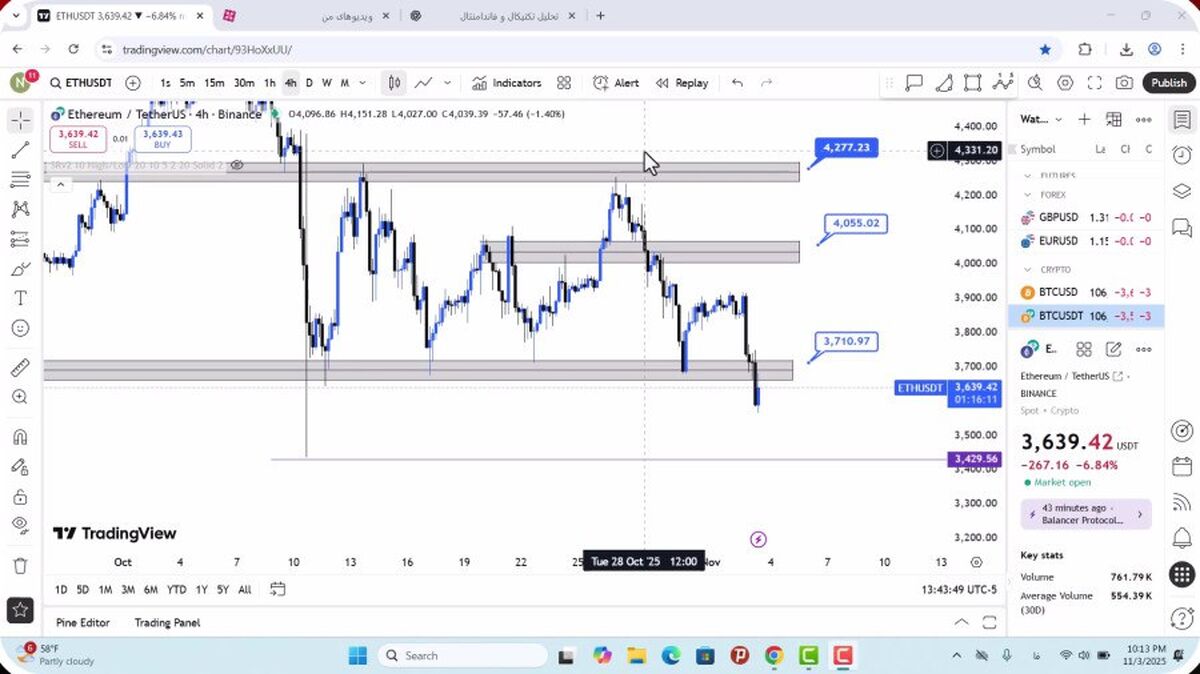Screen dimensions: 1200x674
Task: Select the 1D date range
Action: pyautogui.click(x=62, y=590)
